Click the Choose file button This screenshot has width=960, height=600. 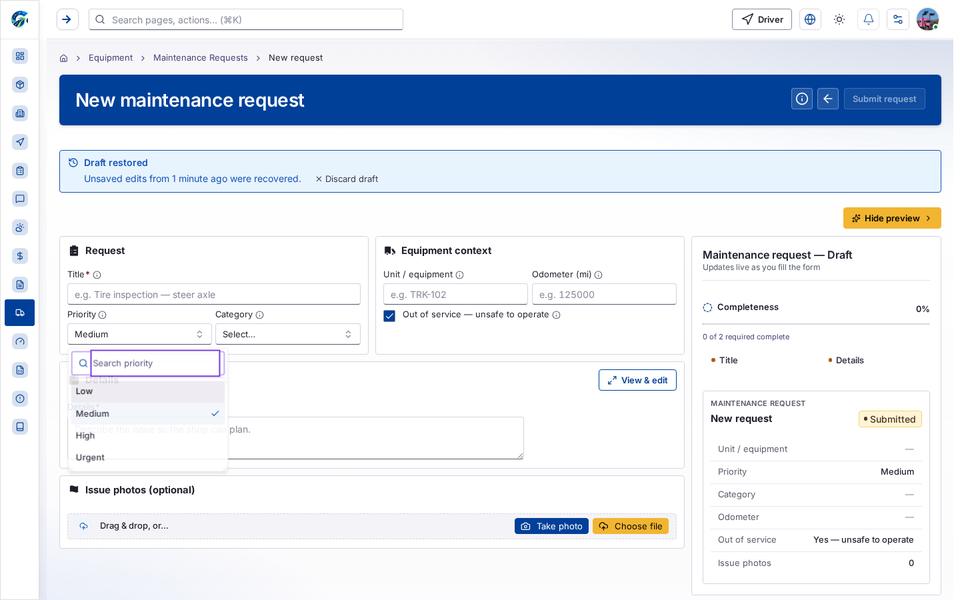631,526
